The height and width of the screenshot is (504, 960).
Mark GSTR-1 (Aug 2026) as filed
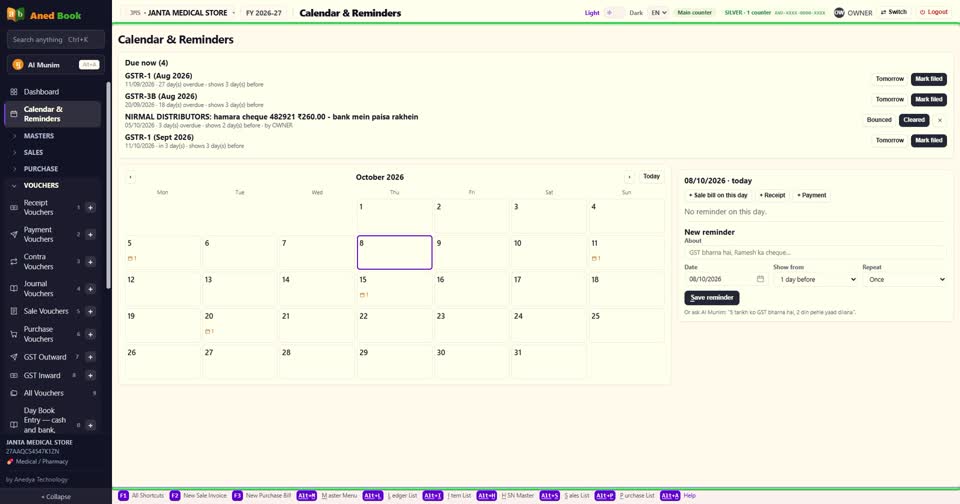(929, 79)
